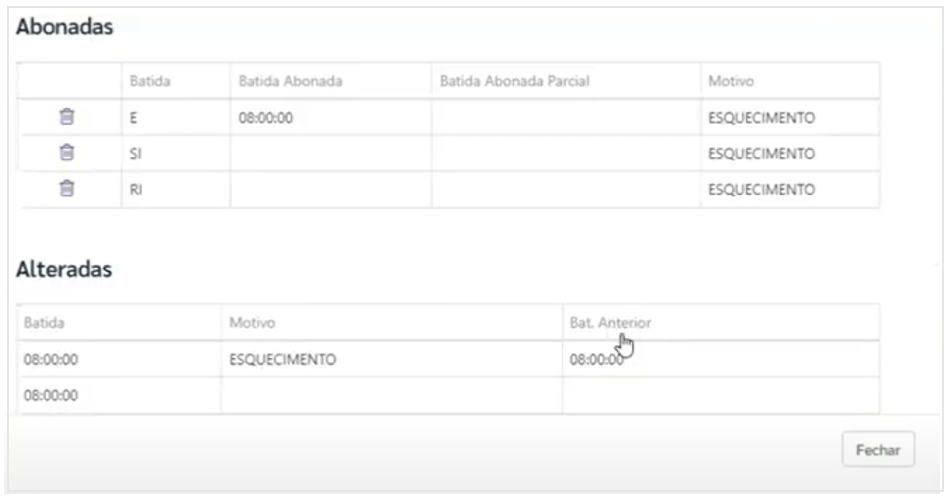Select the 08:00:00 Batida Abonada cell
The image size is (949, 499).
266,117
